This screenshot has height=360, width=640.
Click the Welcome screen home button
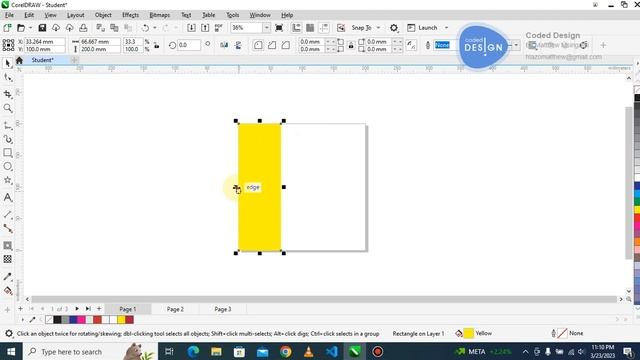click(19, 60)
